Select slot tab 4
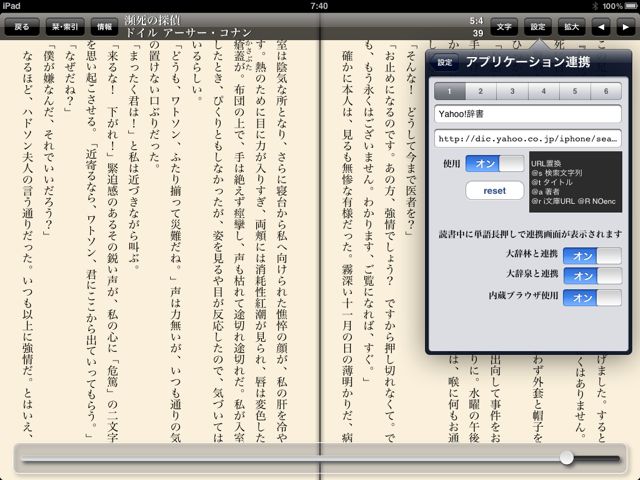 (544, 91)
